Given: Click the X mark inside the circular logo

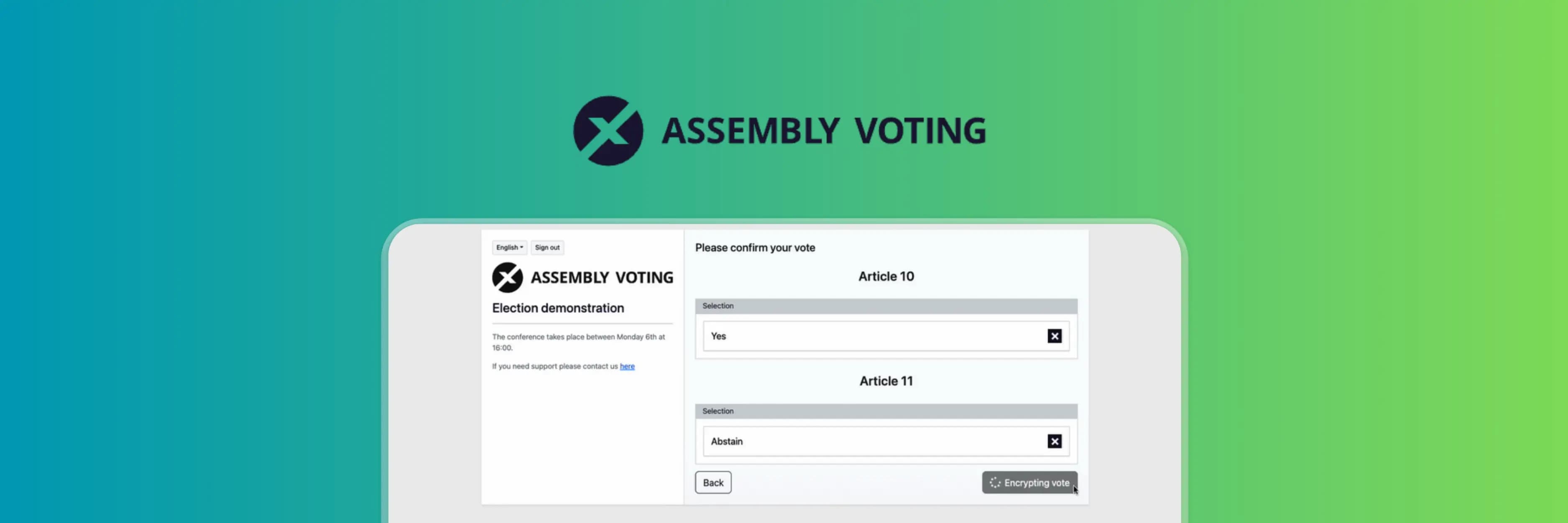Looking at the screenshot, I should click(608, 130).
